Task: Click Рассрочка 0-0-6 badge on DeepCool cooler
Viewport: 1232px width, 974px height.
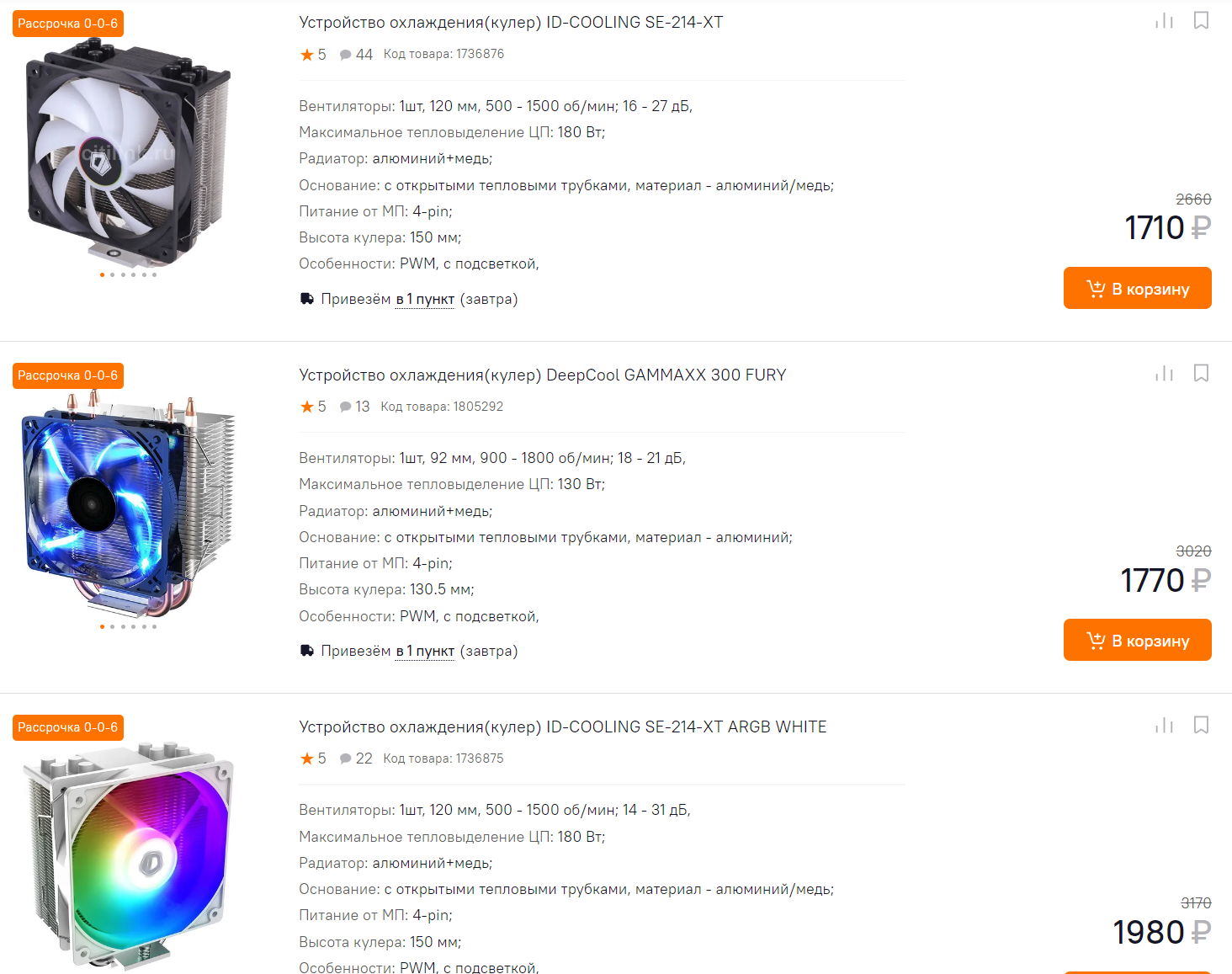Action: click(x=68, y=375)
